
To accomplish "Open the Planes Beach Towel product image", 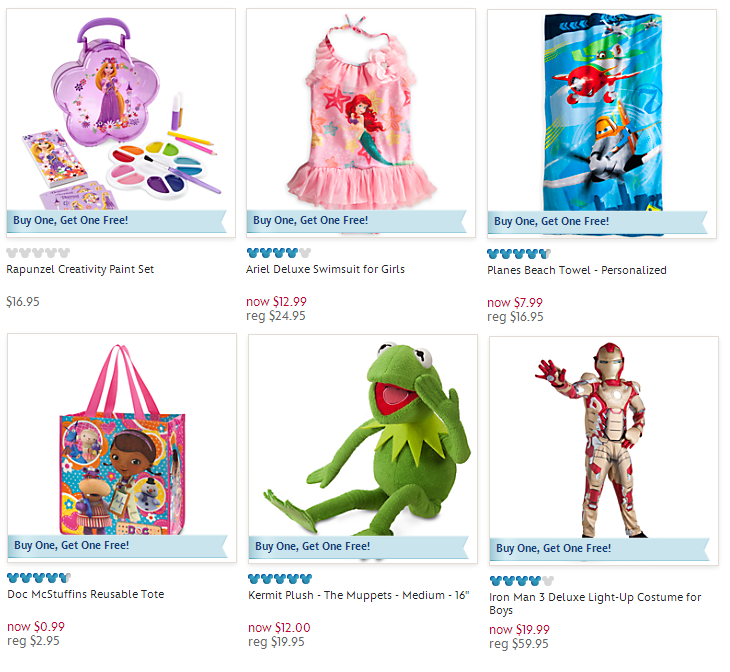I will point(602,124).
